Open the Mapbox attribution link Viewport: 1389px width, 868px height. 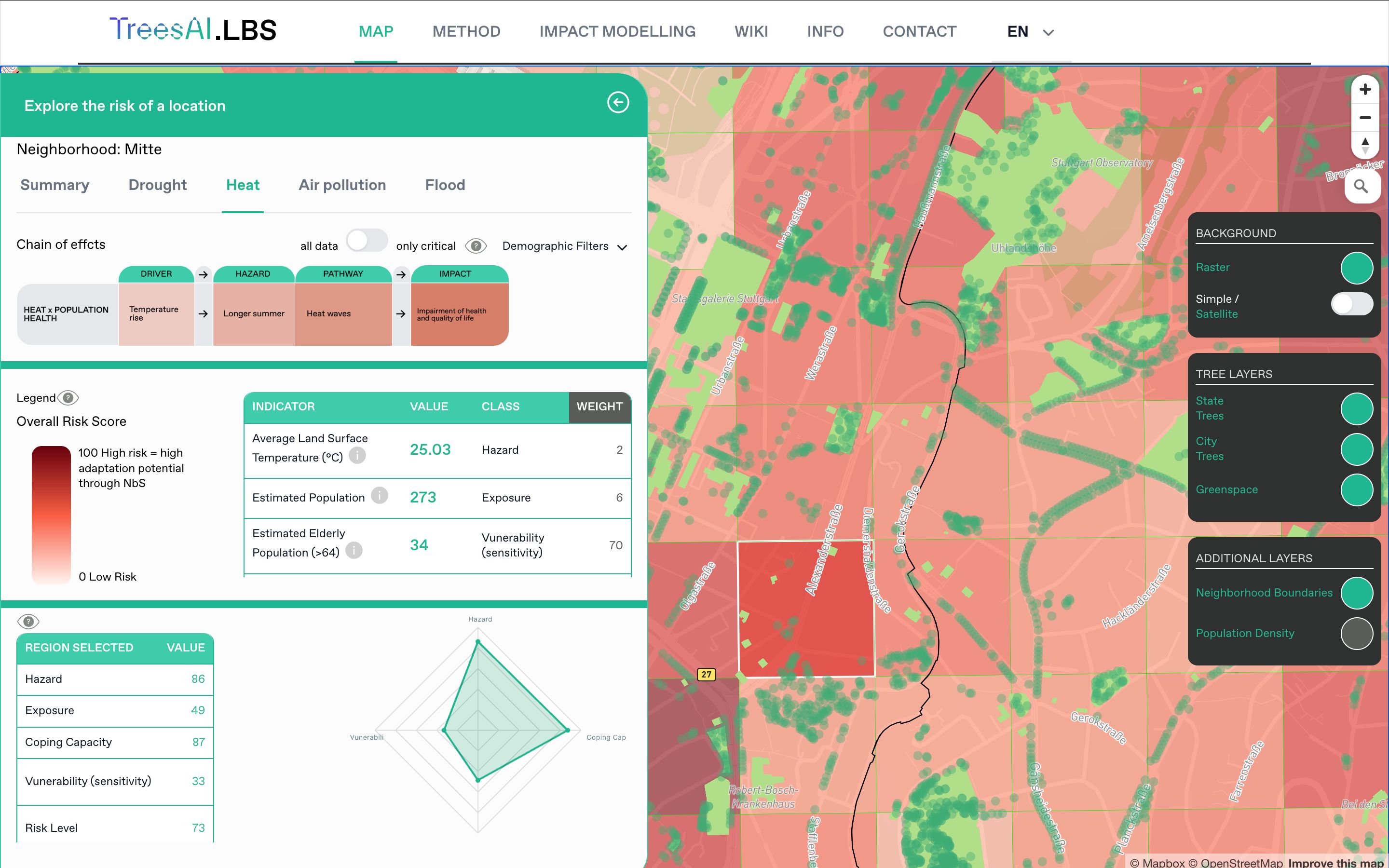[1157, 862]
